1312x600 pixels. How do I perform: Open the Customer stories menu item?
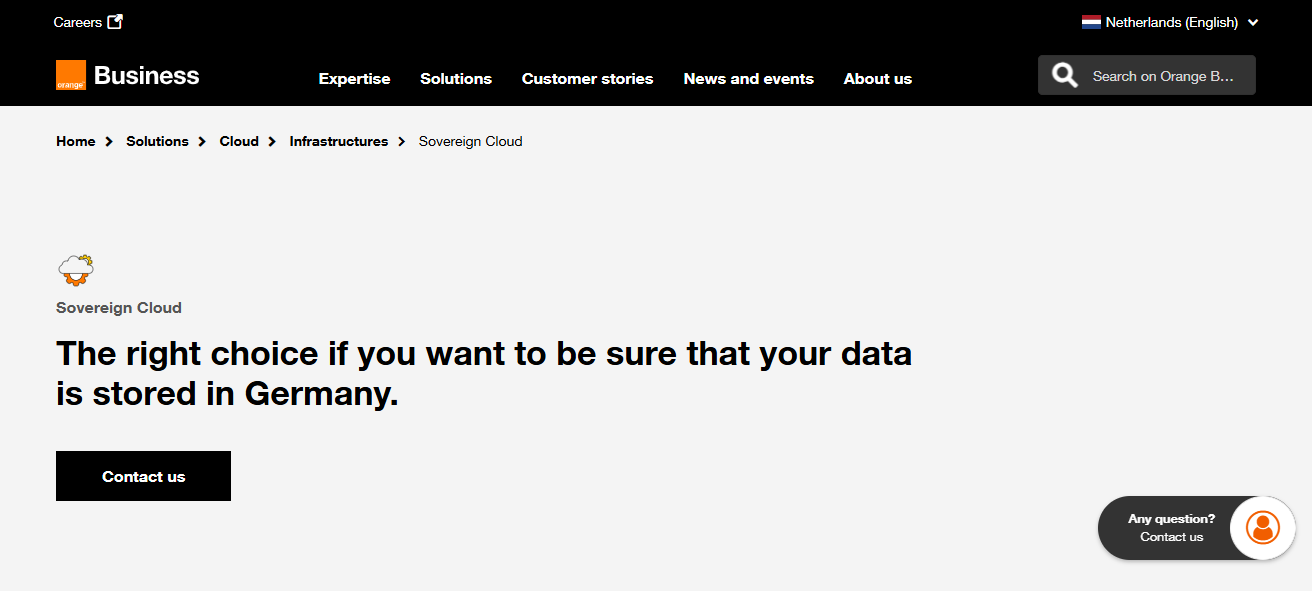point(587,78)
